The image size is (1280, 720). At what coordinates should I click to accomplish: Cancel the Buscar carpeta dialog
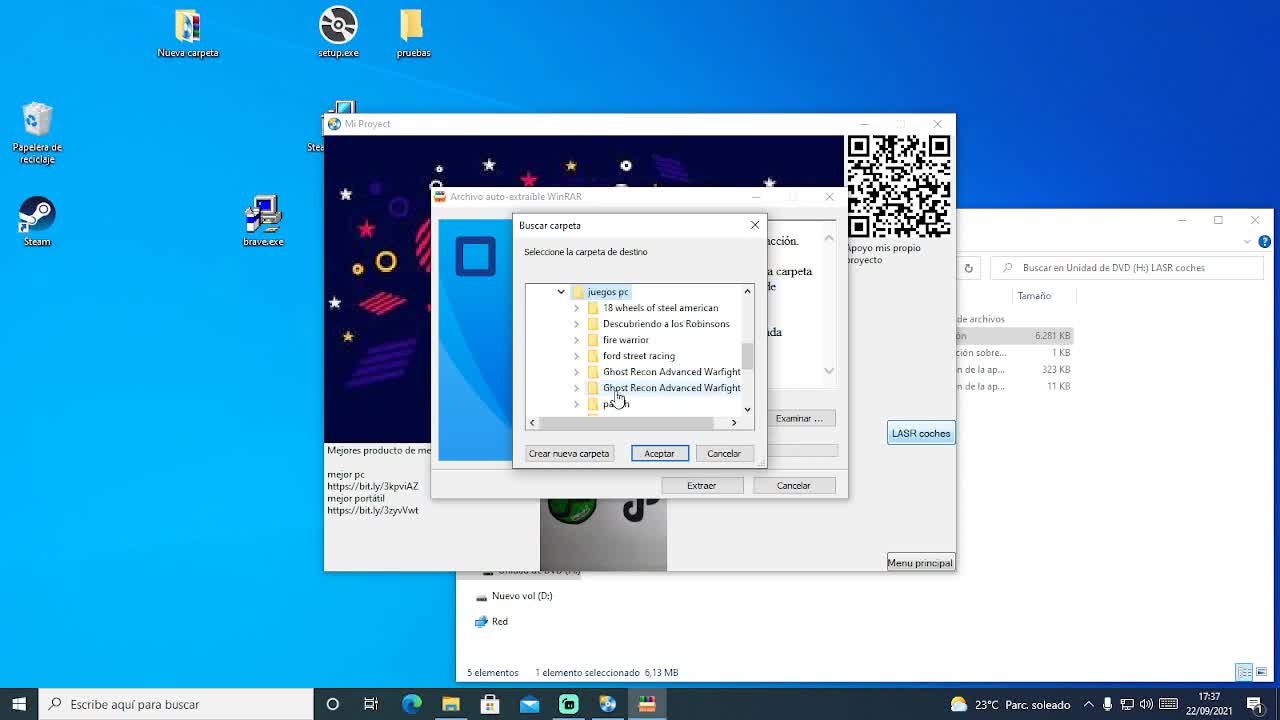click(724, 454)
